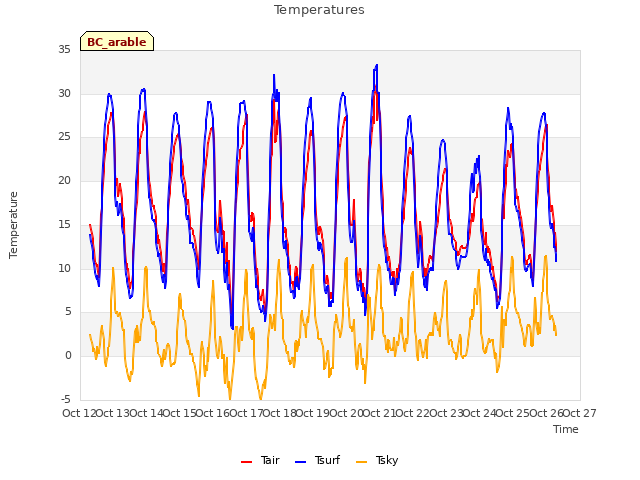This screenshot has width=640, height=480.
Task: Click the 5 y-axis tick value
Action: coord(68,312)
